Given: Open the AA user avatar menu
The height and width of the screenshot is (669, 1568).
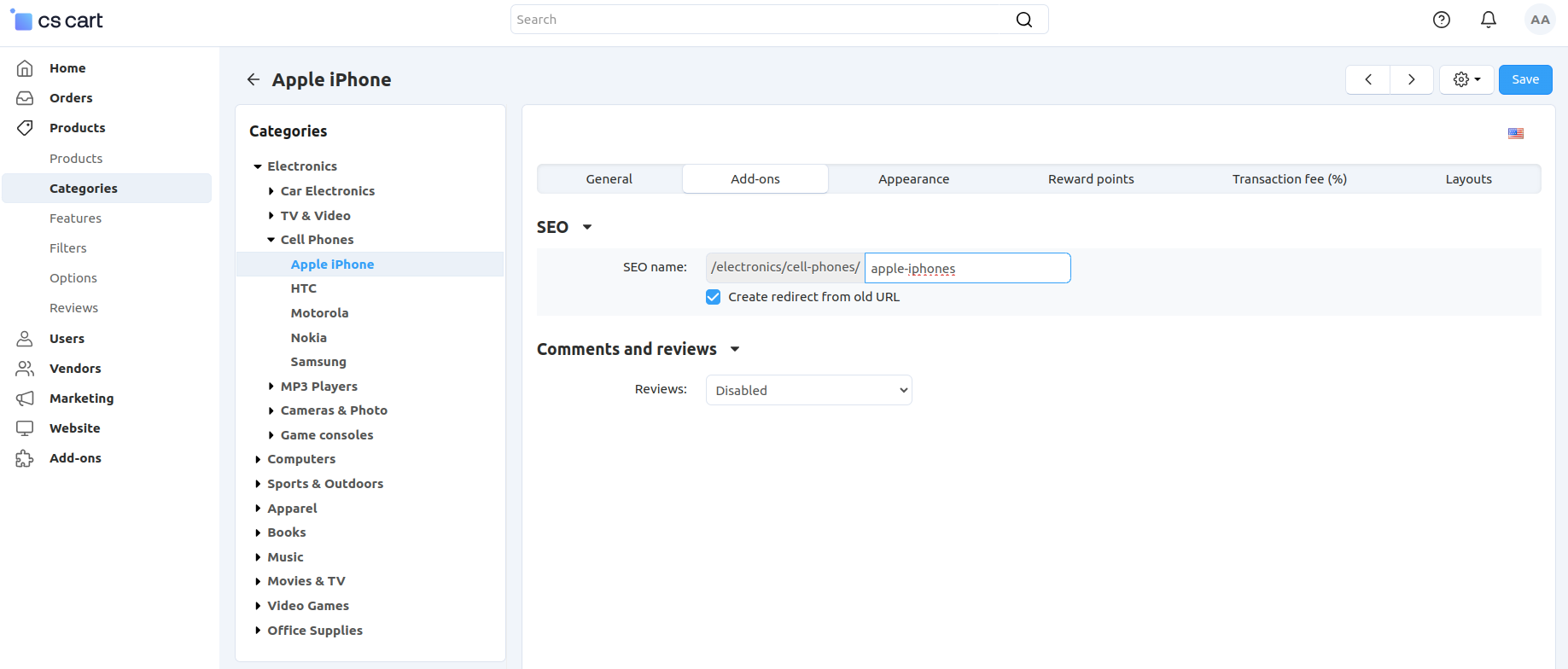Looking at the screenshot, I should [x=1540, y=20].
